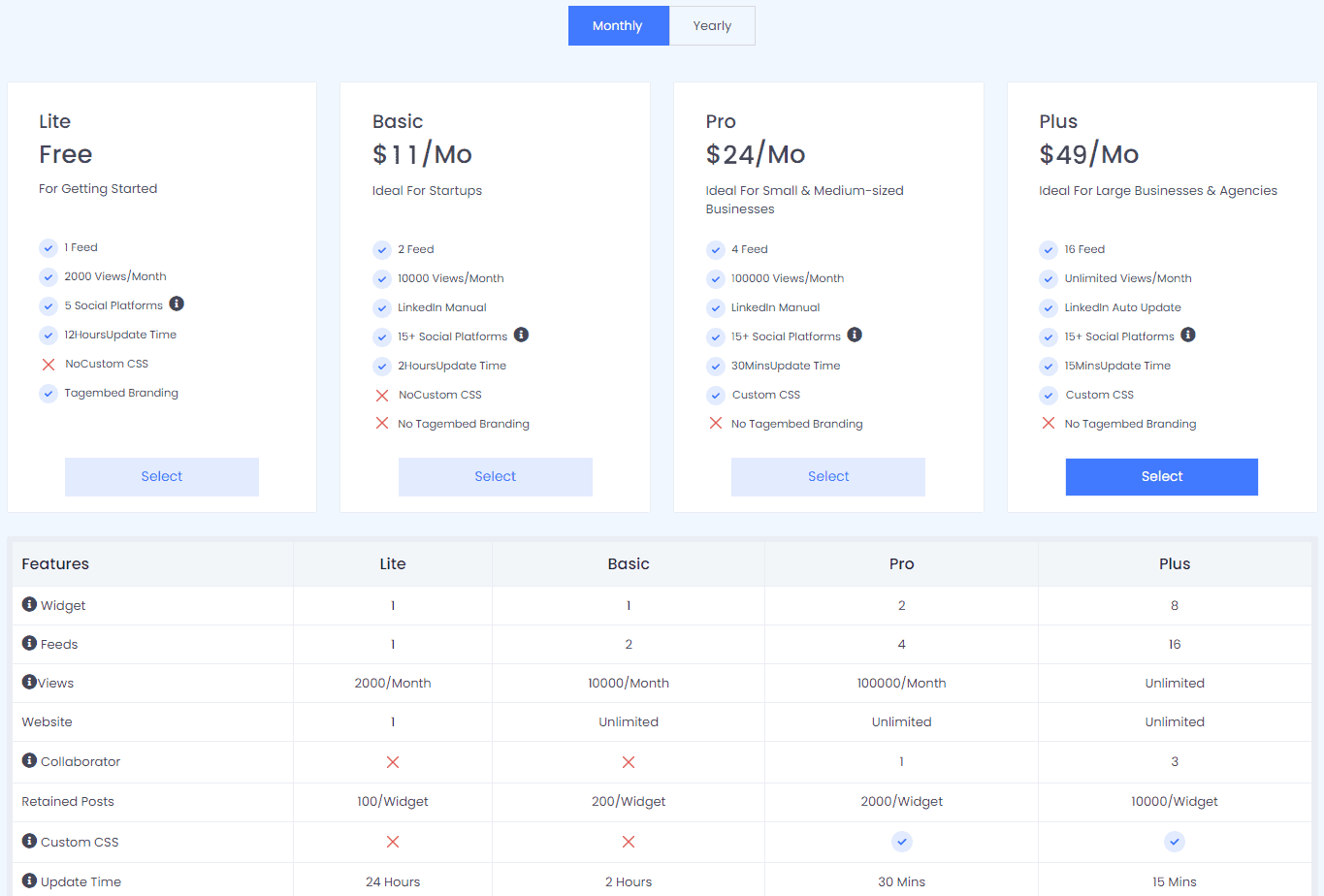The image size is (1324, 896).
Task: Select the Lite free plan
Action: point(162,477)
